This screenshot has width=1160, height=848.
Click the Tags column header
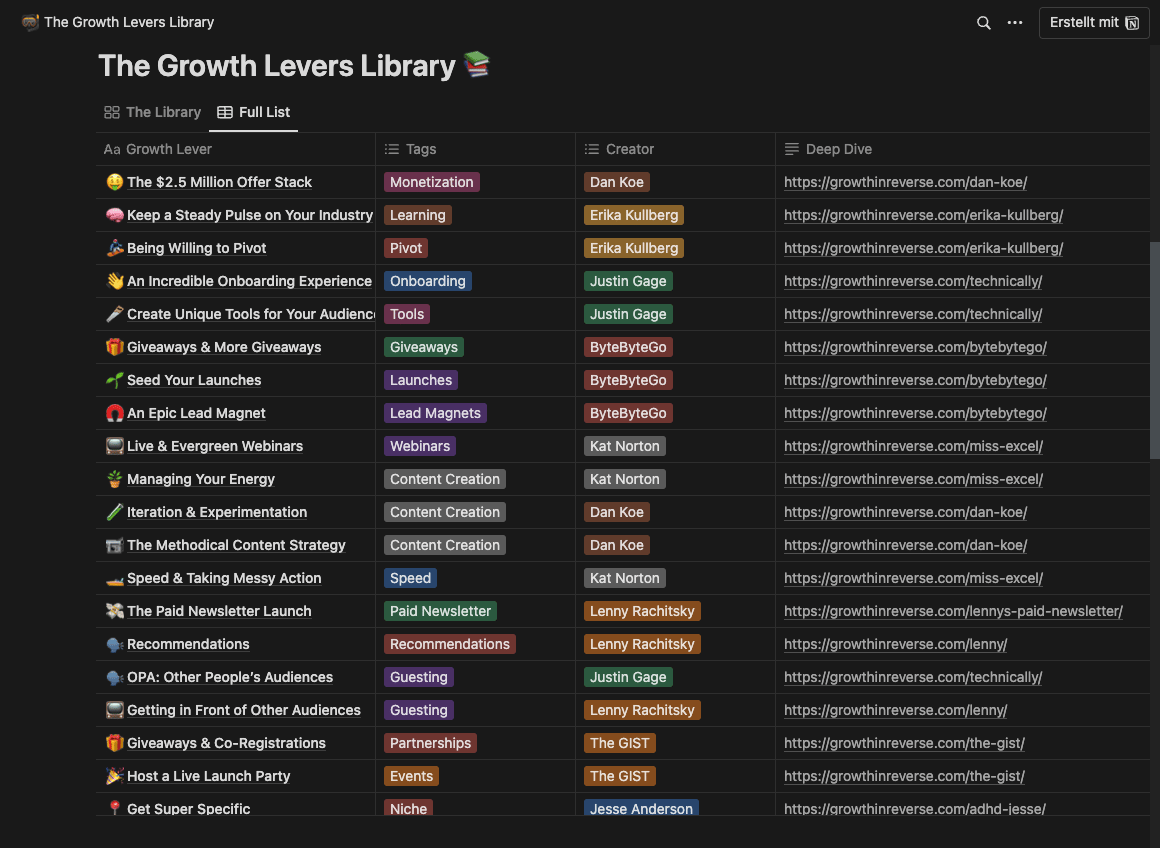pos(475,149)
